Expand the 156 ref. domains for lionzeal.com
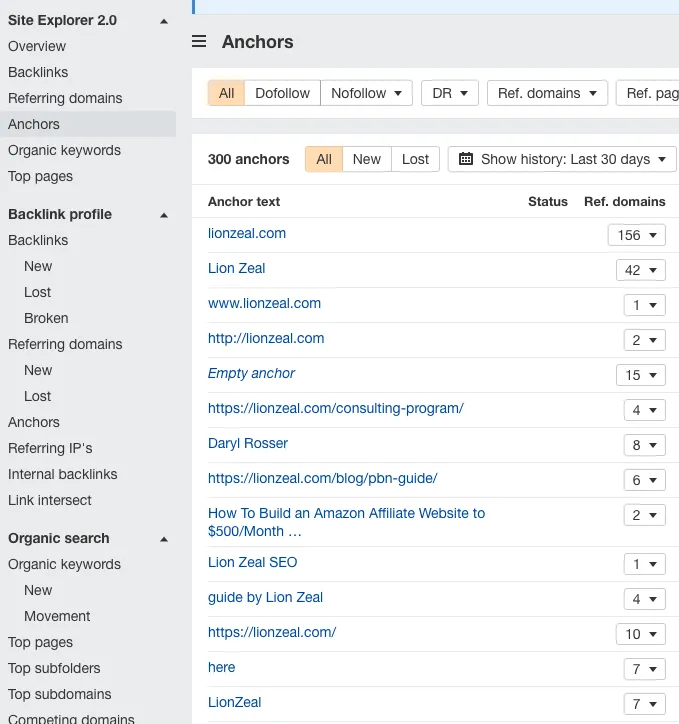 tap(637, 235)
